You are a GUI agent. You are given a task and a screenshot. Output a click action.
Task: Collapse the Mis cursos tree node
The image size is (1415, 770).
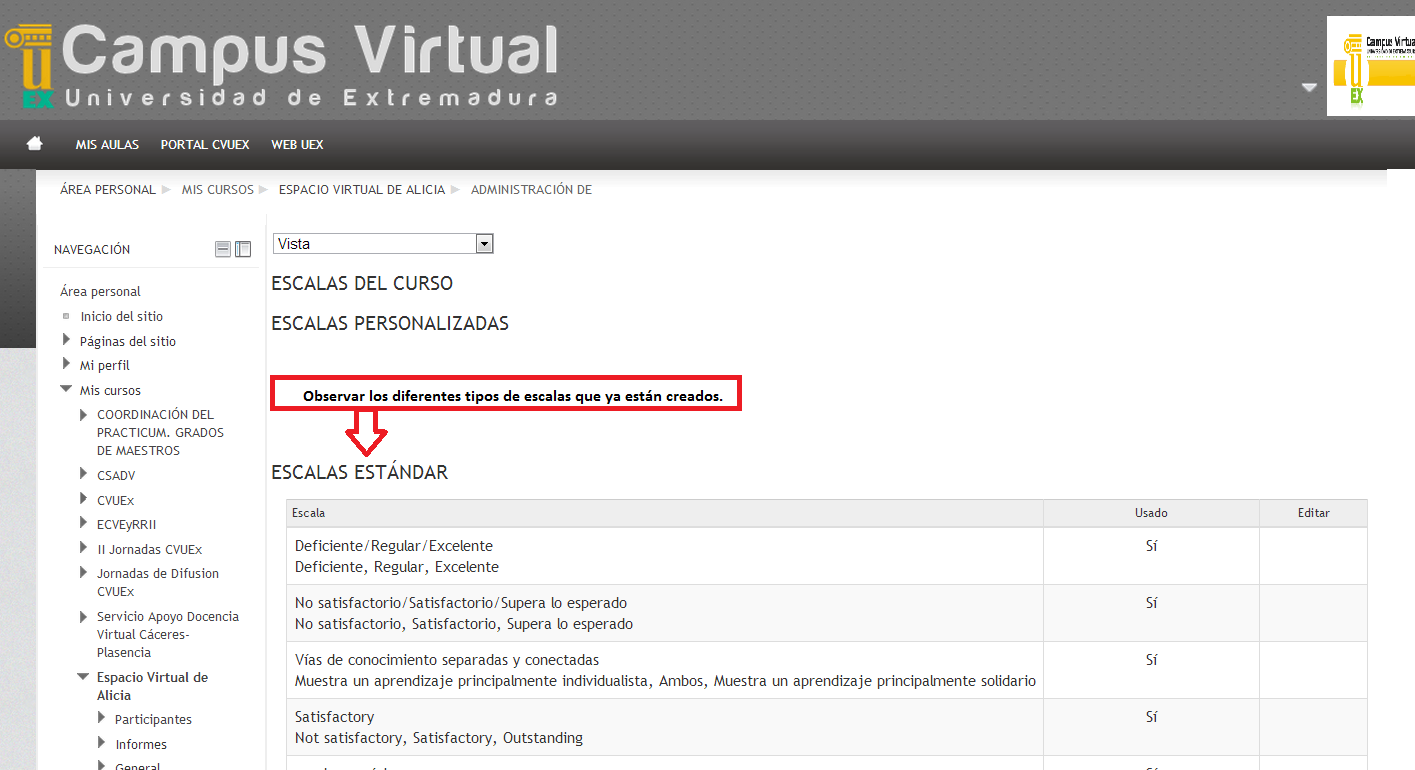[x=67, y=390]
